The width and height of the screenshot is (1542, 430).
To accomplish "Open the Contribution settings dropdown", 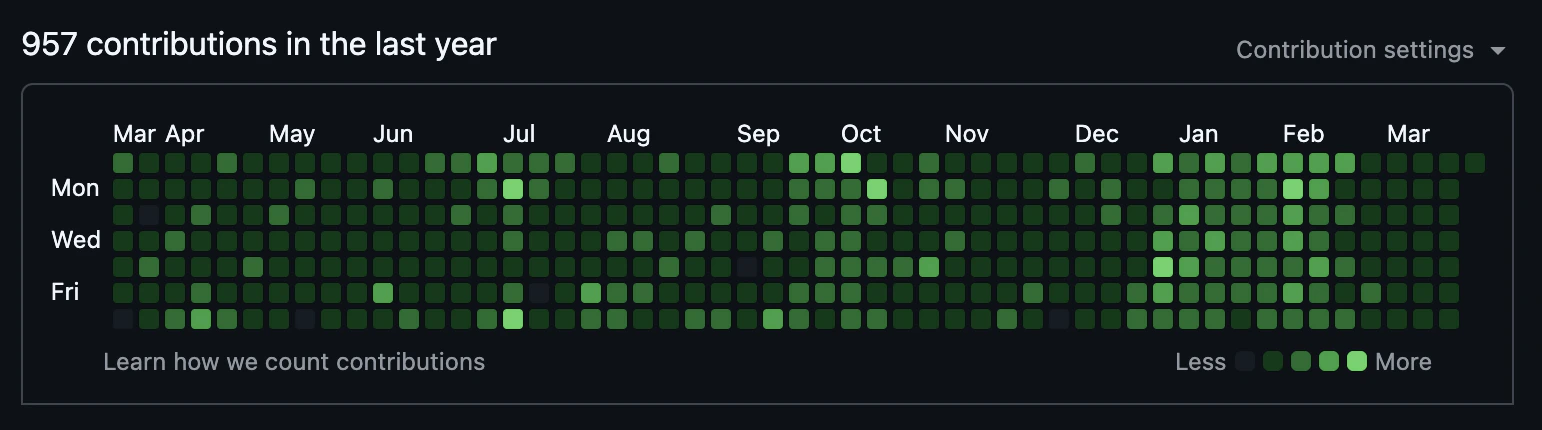I will 1371,50.
